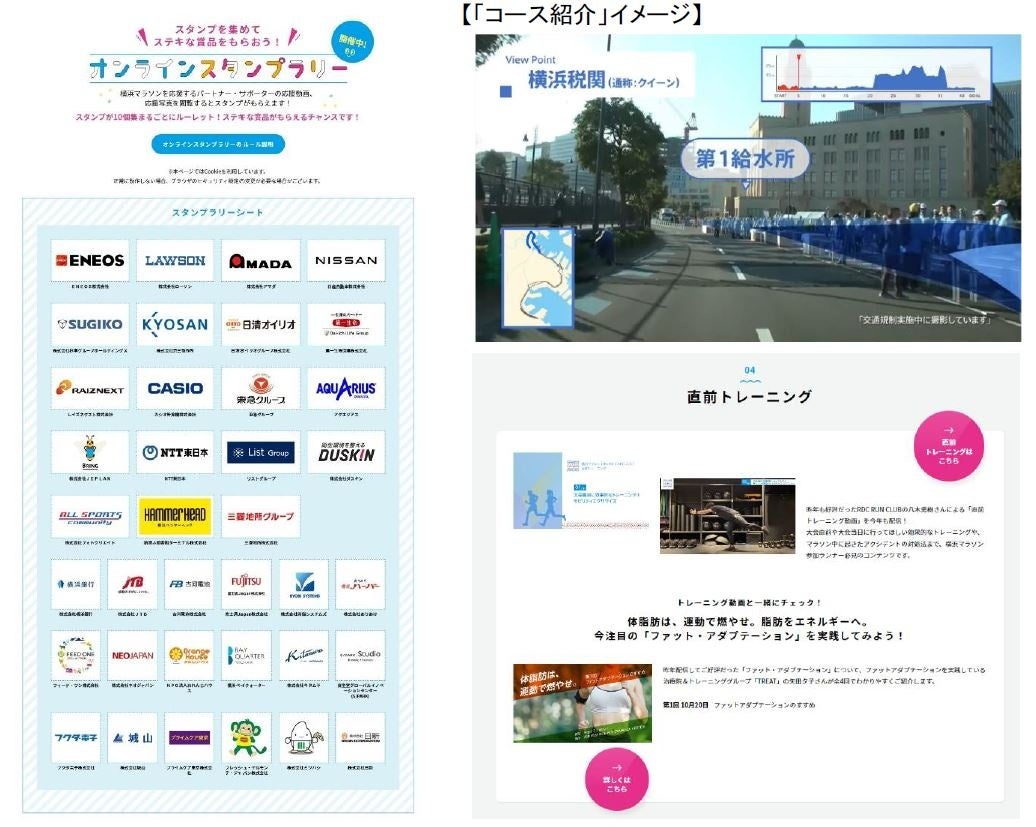Click the DUSKIN sponsor logo

click(346, 452)
